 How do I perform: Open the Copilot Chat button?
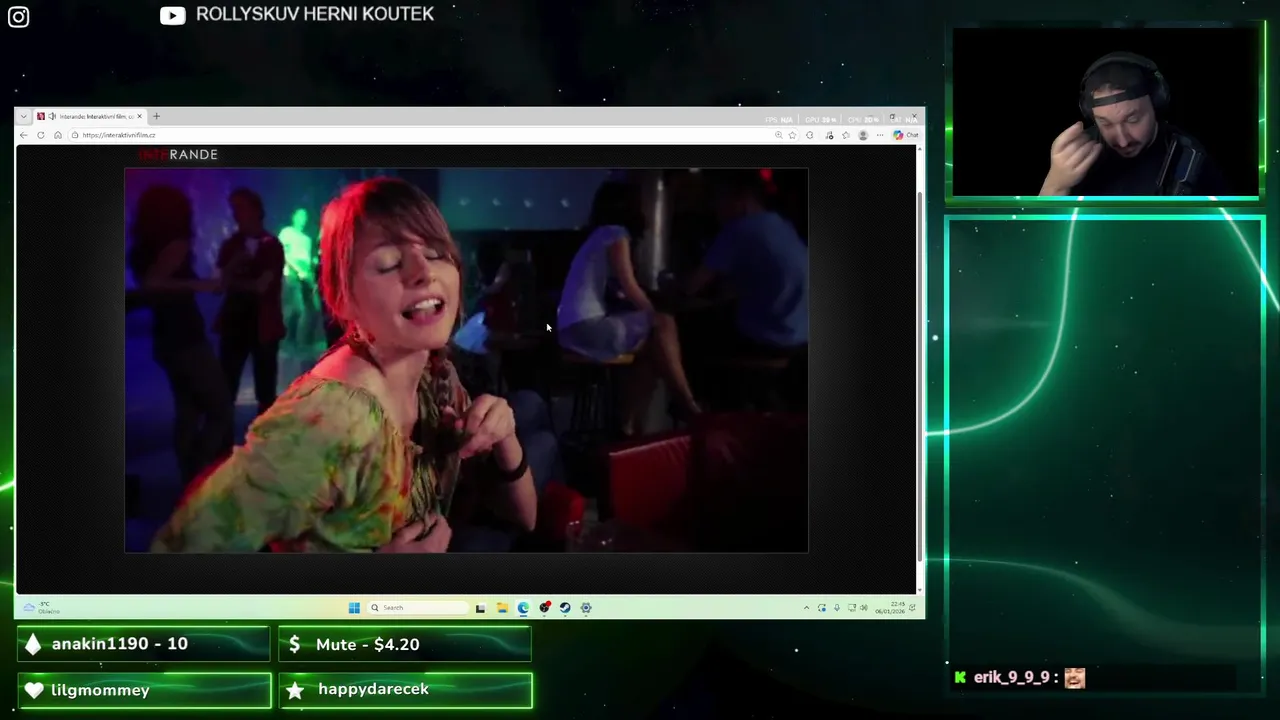point(906,135)
